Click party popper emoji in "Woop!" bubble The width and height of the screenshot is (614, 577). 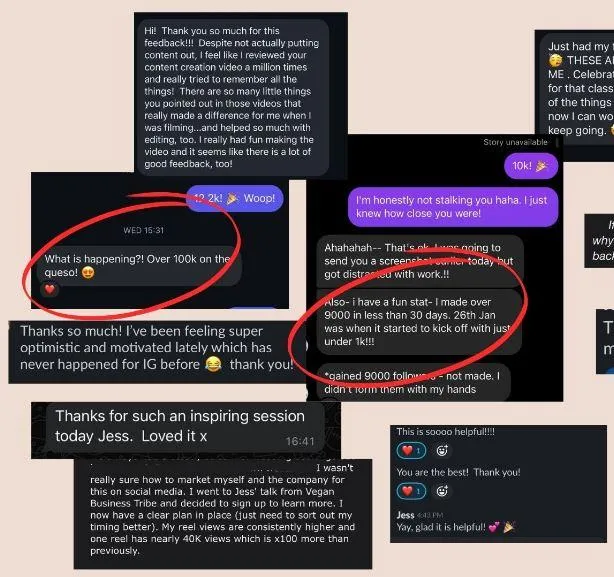[233, 198]
